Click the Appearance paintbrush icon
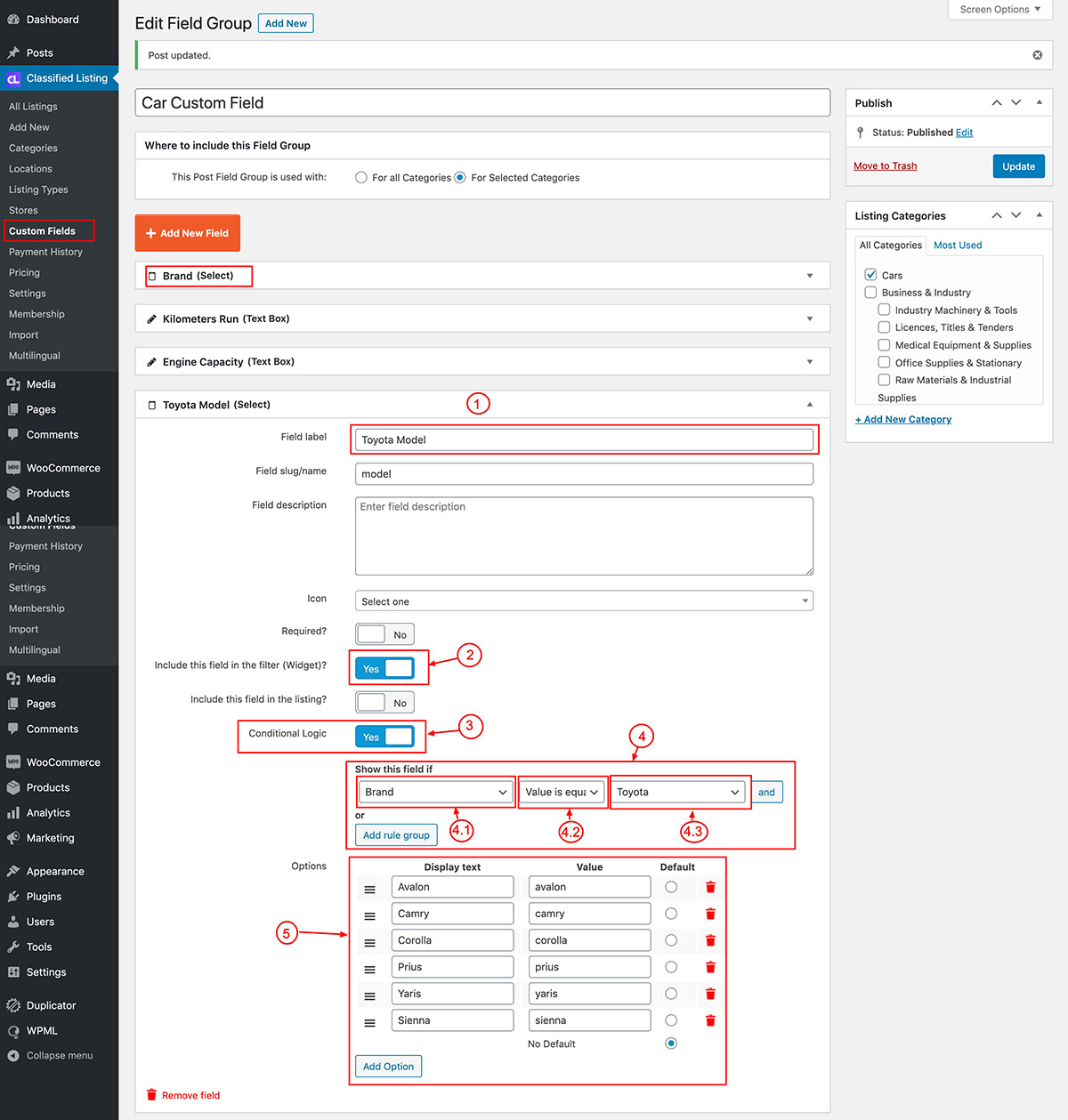1068x1120 pixels. (x=13, y=872)
